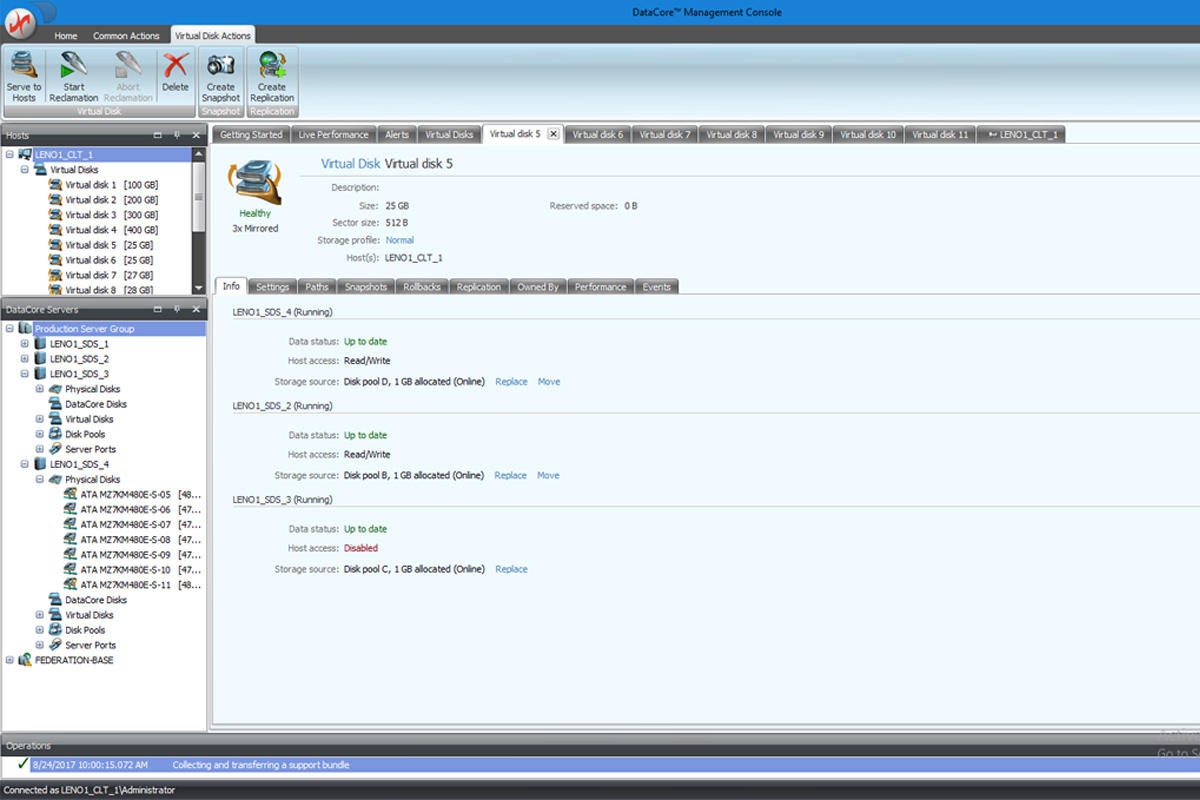Viewport: 1200px width, 800px height.
Task: Click the DataCore application logo button
Action: [18, 21]
